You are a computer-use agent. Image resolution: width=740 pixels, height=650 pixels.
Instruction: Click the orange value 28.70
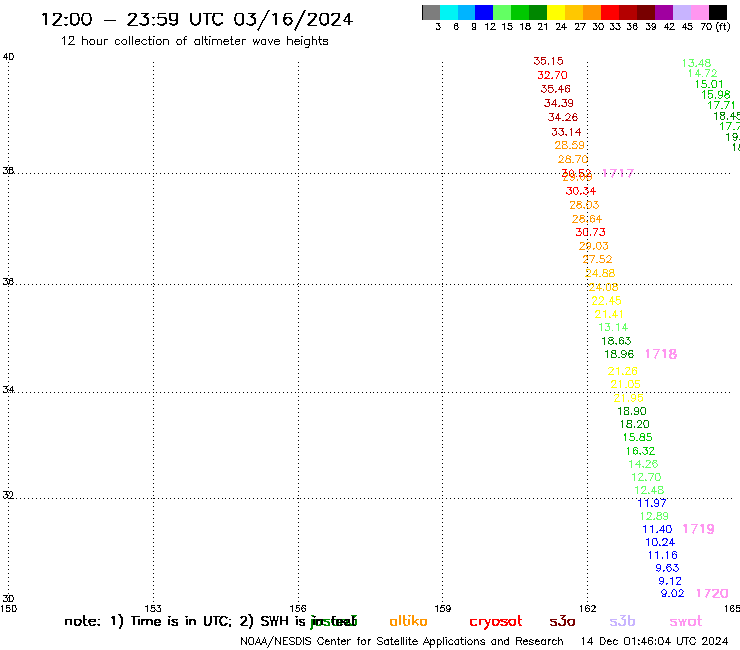pos(573,160)
